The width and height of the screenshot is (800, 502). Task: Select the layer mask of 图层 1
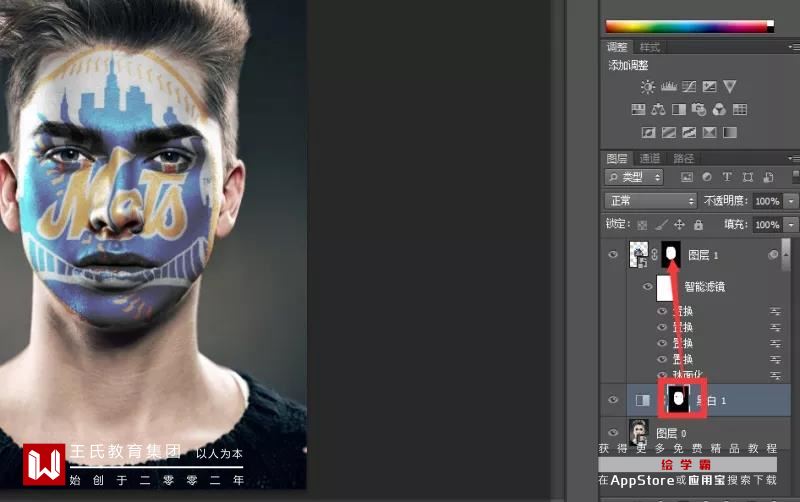[x=671, y=255]
